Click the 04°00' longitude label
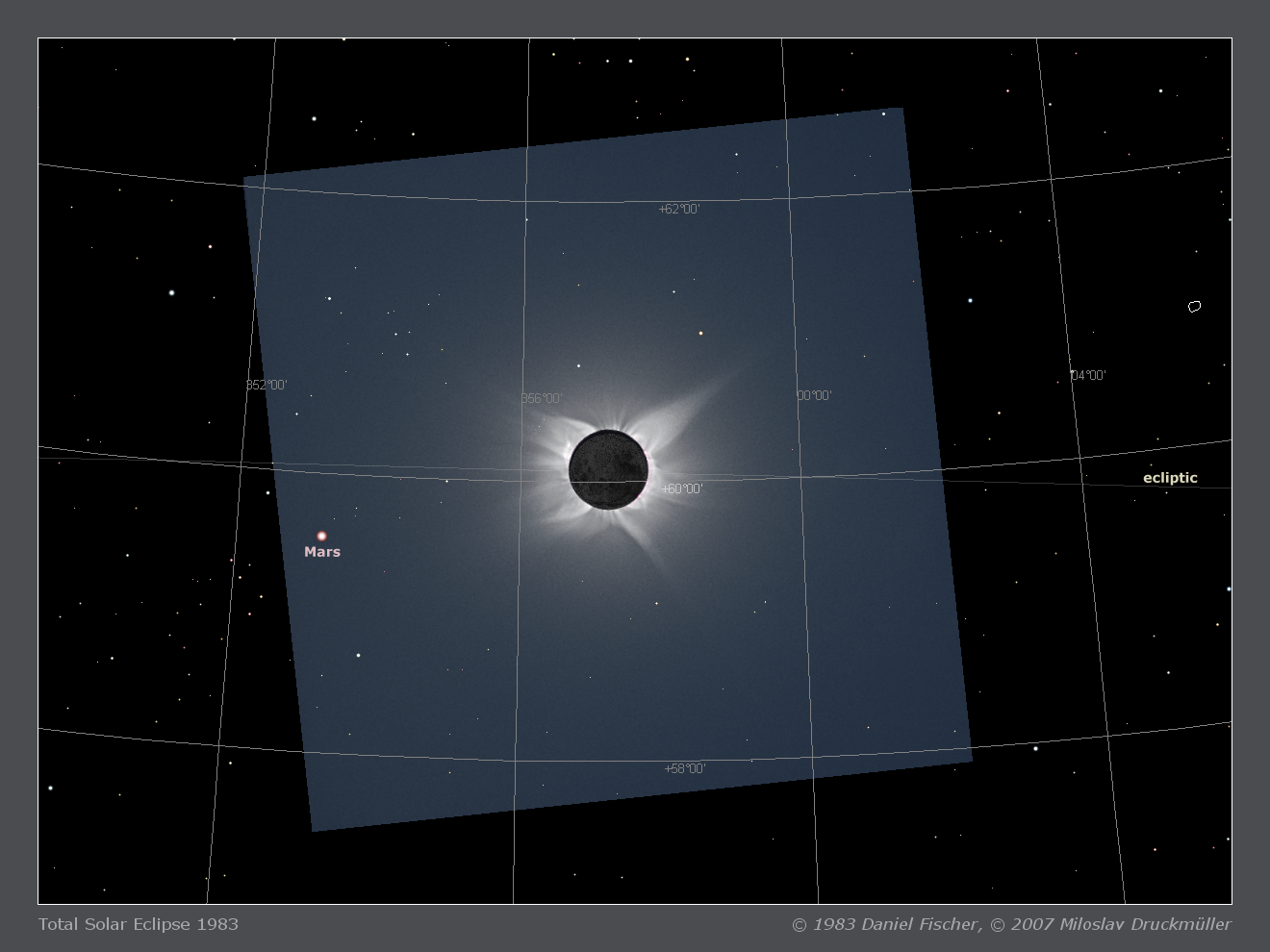 pyautogui.click(x=1088, y=376)
